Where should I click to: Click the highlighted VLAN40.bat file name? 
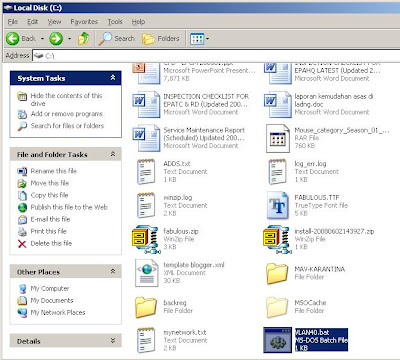312,332
